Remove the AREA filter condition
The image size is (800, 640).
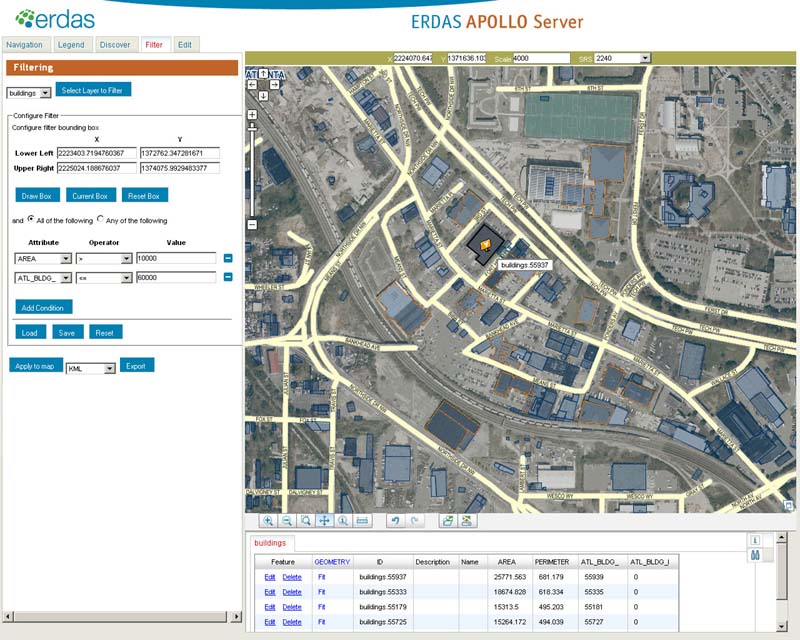(x=227, y=258)
